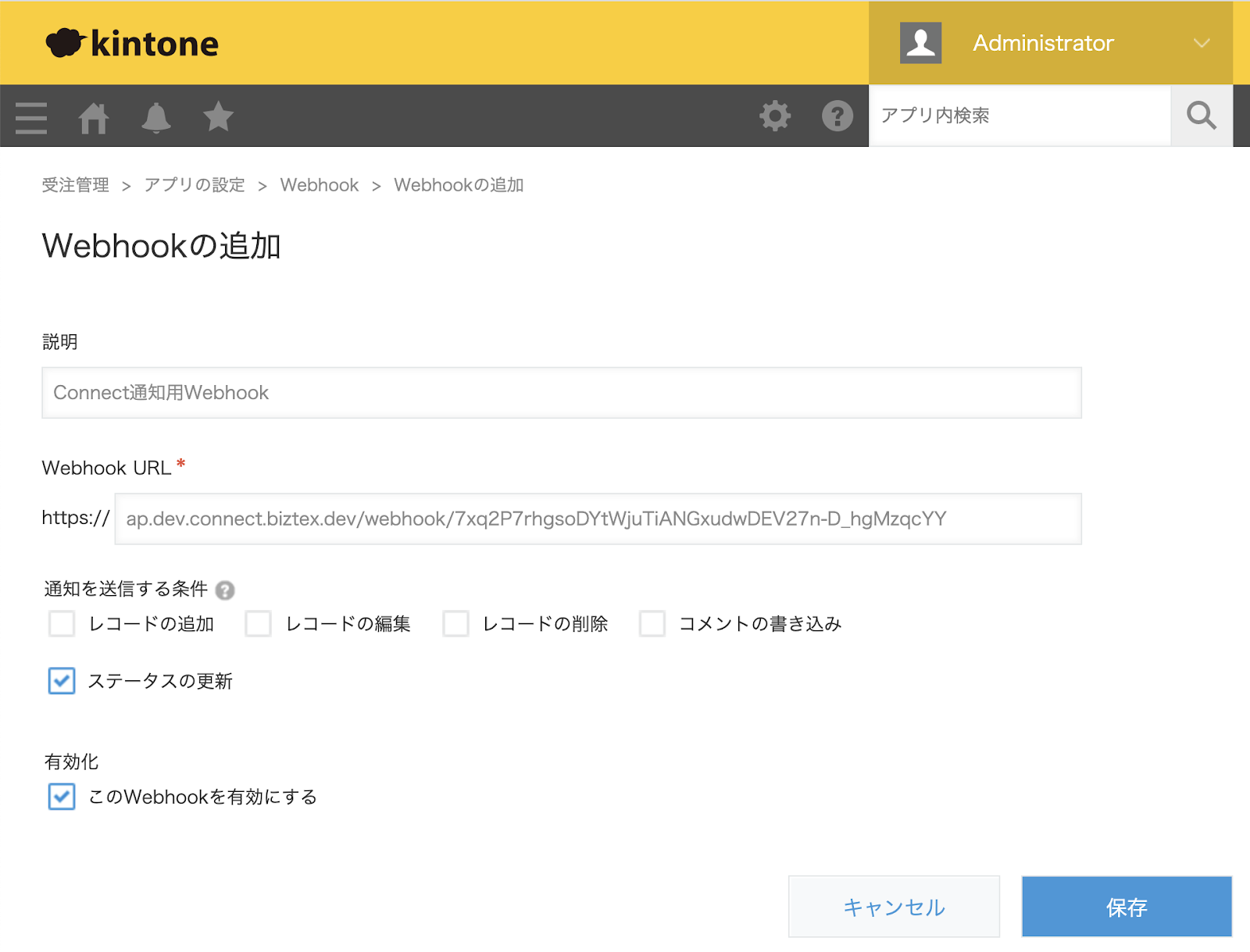
Task: Focus the アプリ内検索 search box
Action: (1020, 116)
